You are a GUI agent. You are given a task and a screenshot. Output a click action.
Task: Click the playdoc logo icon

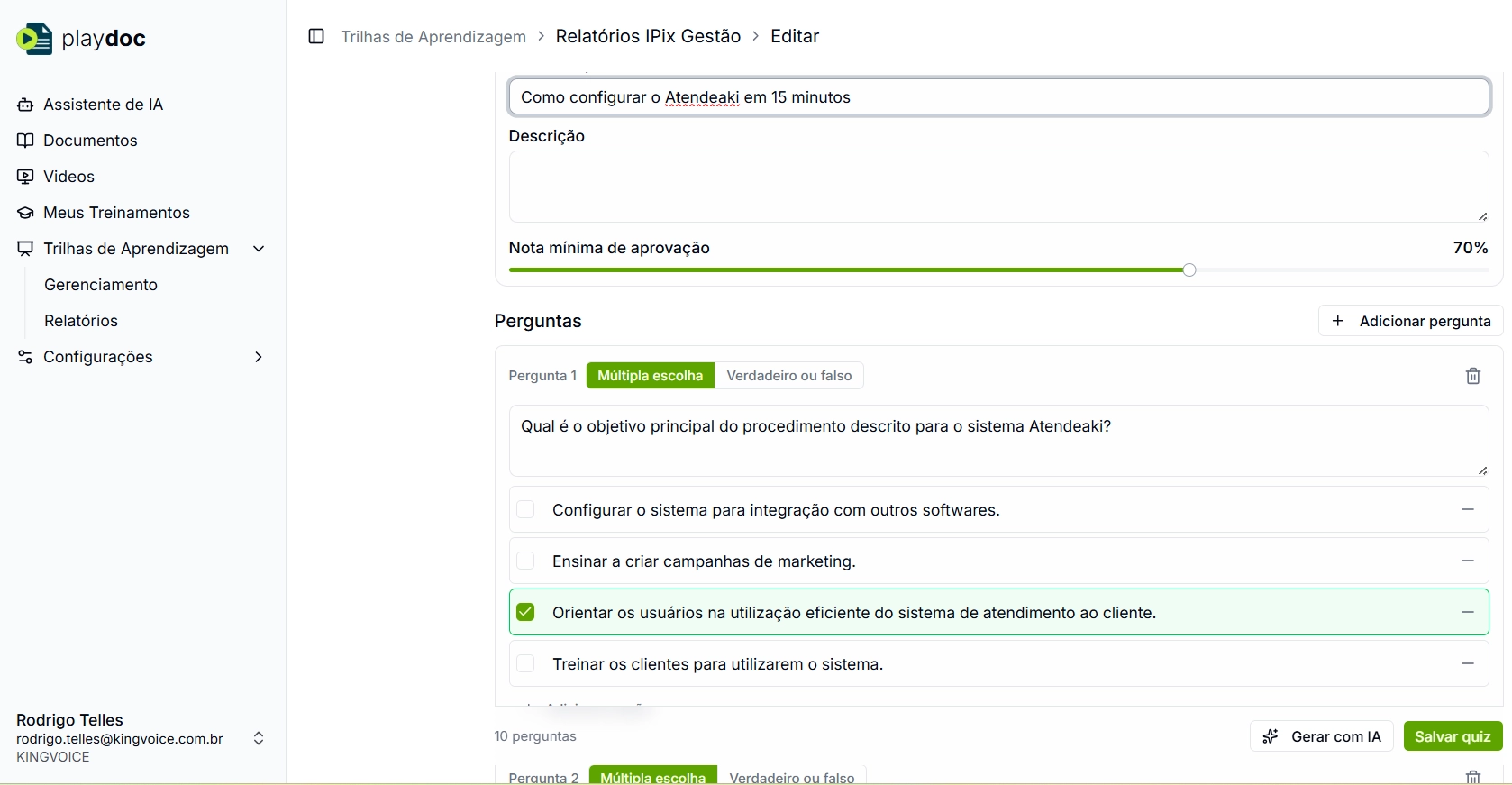click(x=34, y=39)
